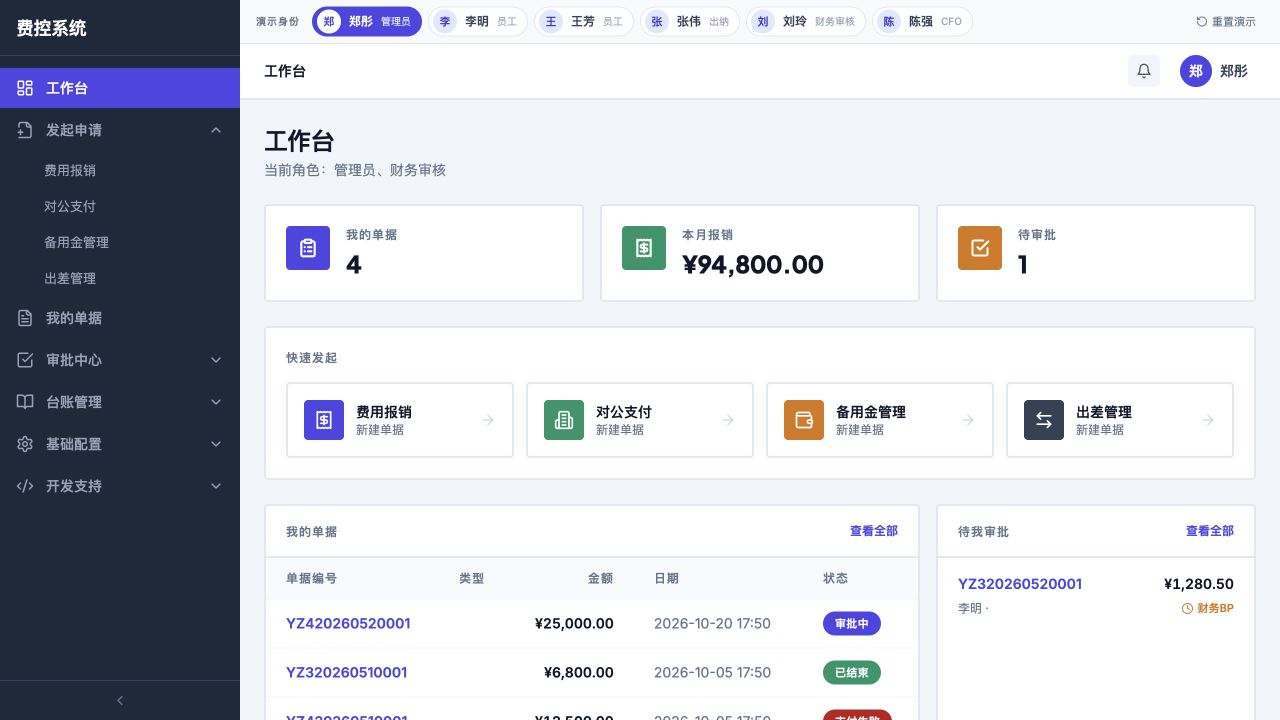This screenshot has height=720, width=1280.
Task: Click the 出差管理 swap-arrows icon
Action: 1044,420
